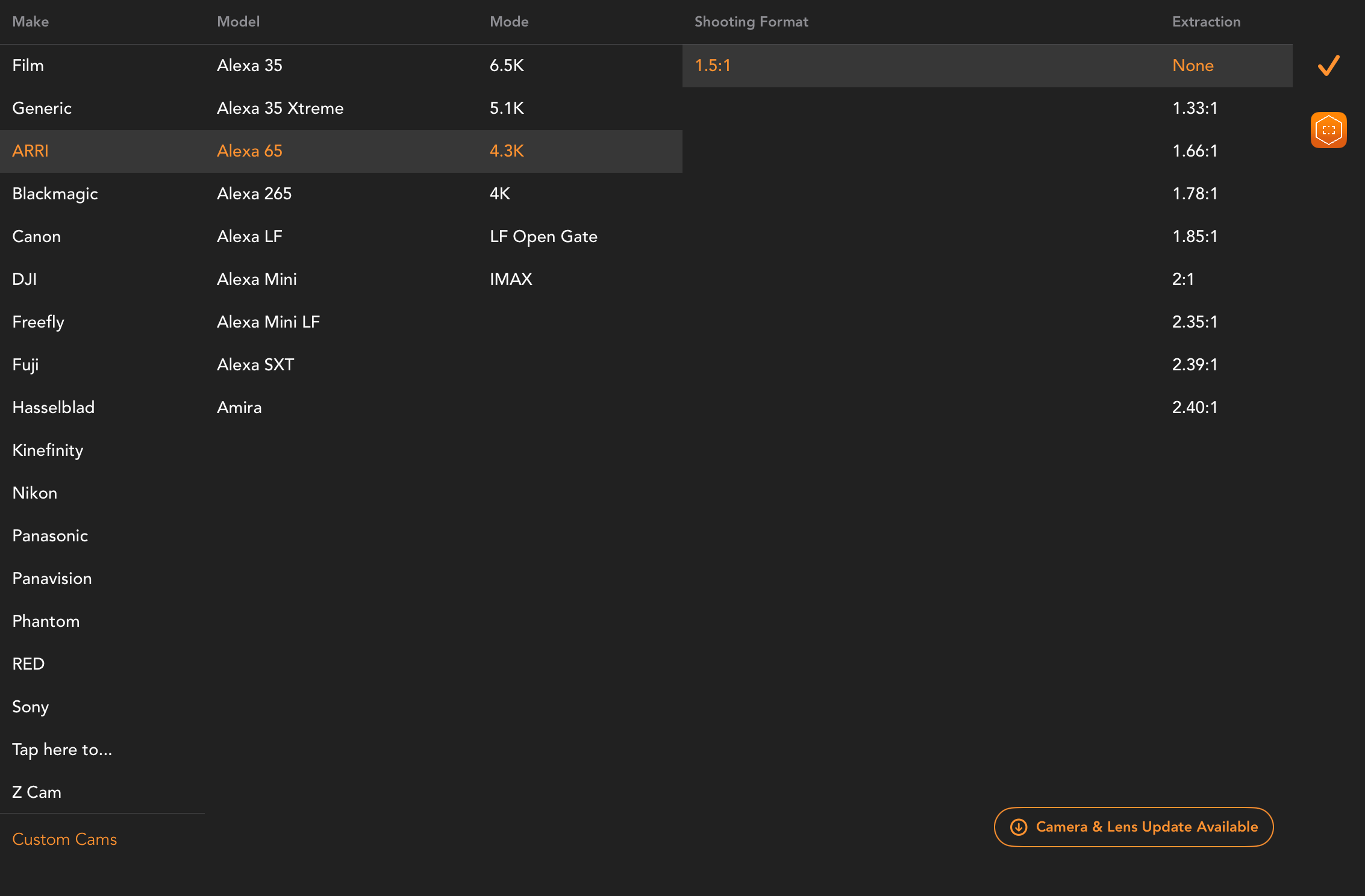Choose Alexa 35 Xtreme model

[341, 108]
